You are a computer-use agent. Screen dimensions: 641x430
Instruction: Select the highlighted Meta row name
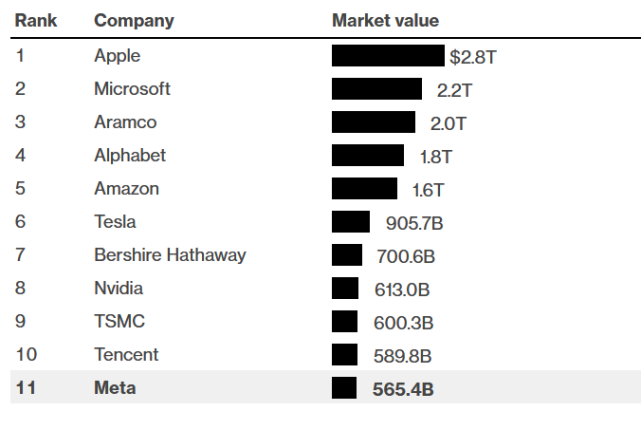[x=114, y=388]
